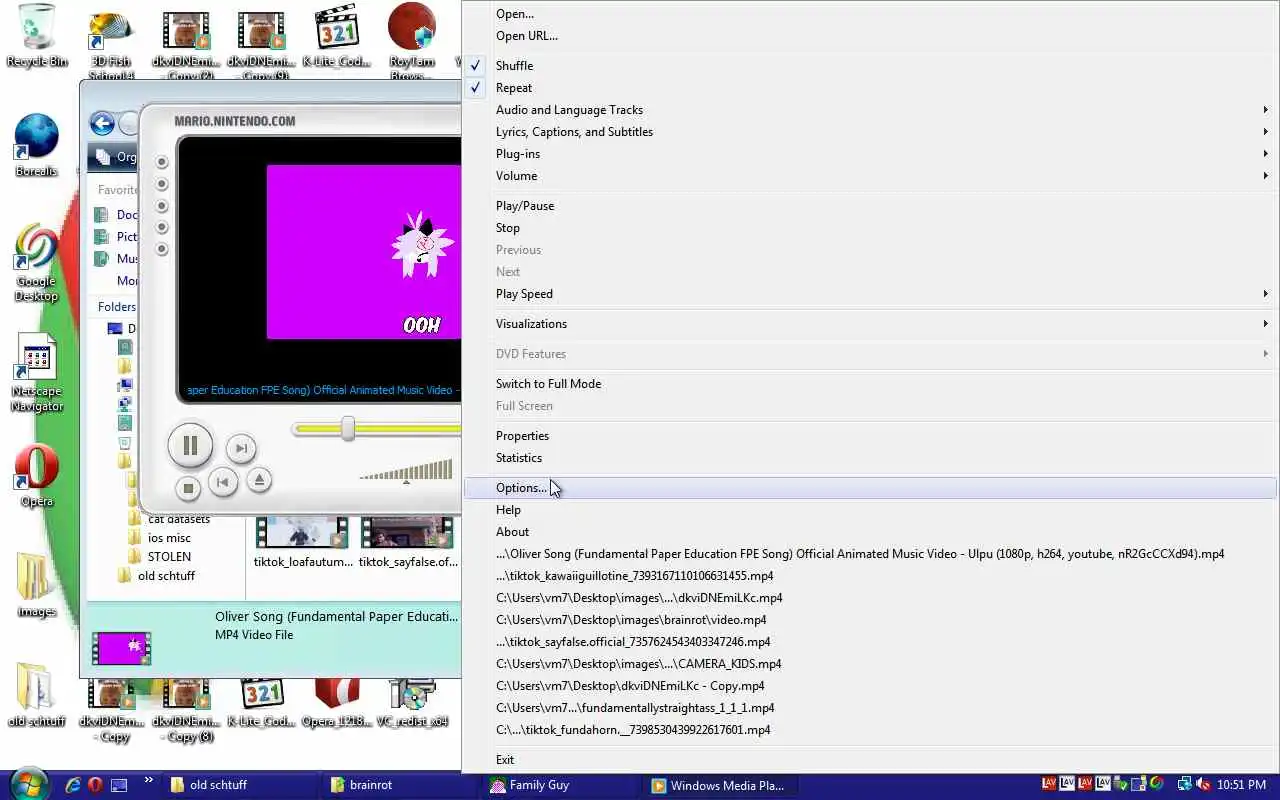The image size is (1280, 800).
Task: Open the Google Desktop shortcut
Action: click(x=37, y=263)
